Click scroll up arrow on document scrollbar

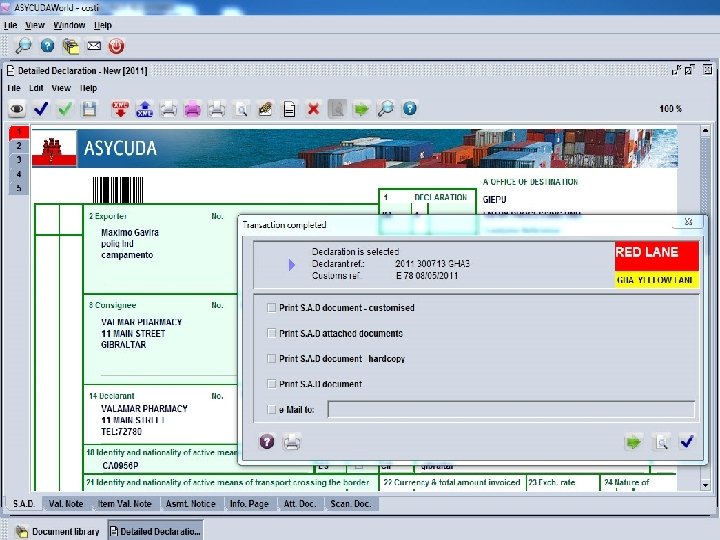pyautogui.click(x=706, y=131)
